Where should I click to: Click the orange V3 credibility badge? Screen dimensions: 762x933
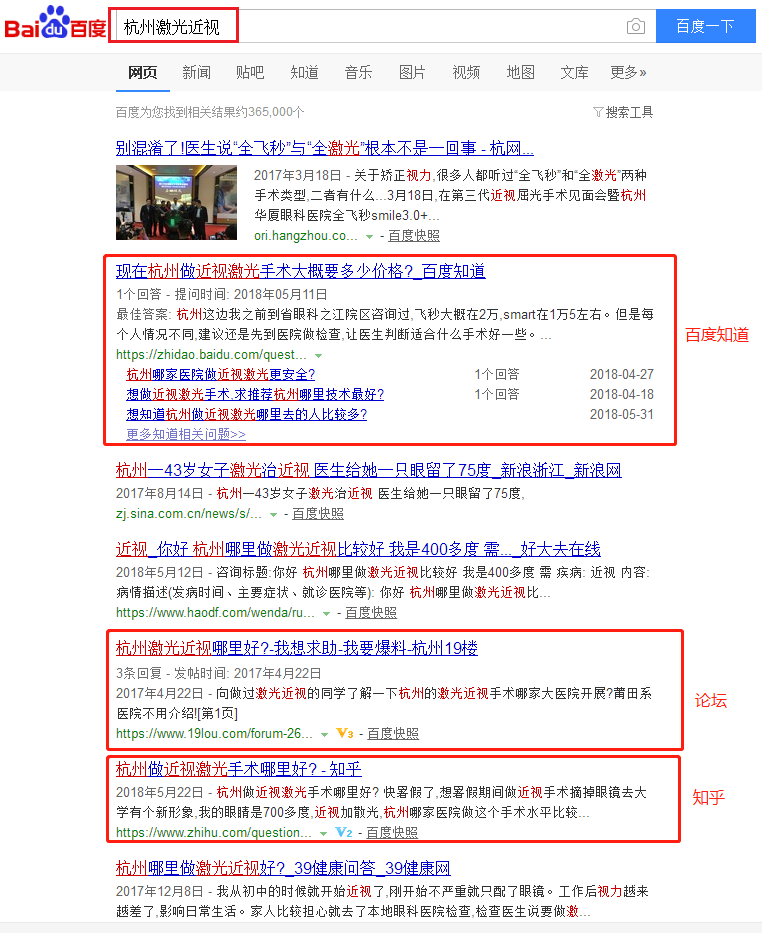tap(344, 733)
